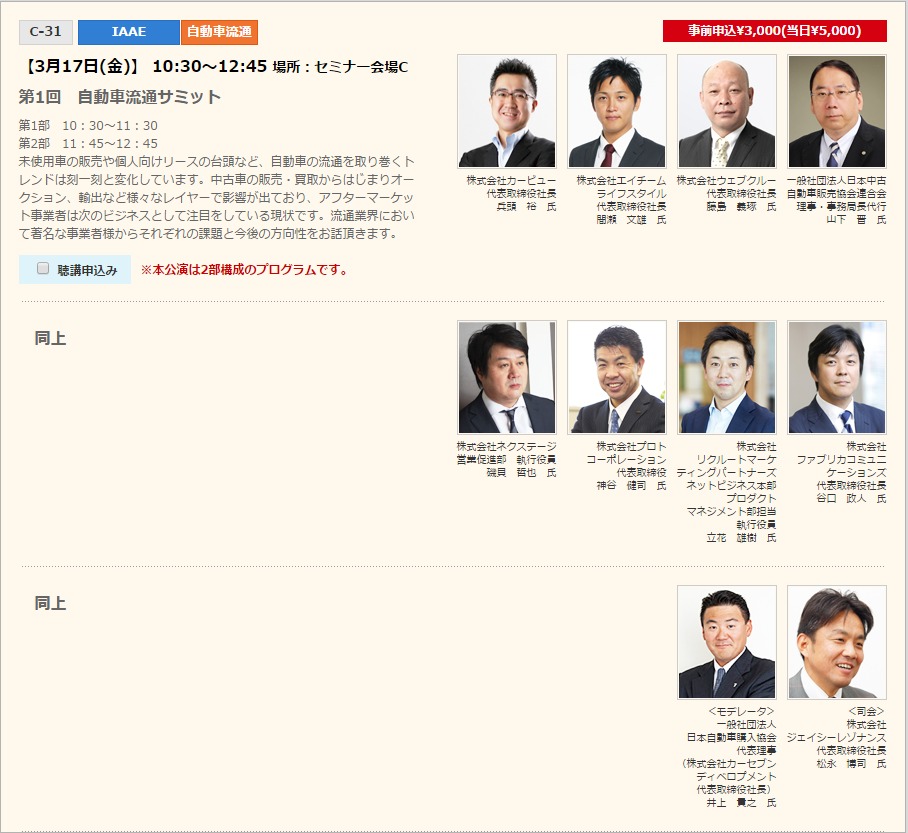Click the description paragraph starting 未使用車の販売
The width and height of the screenshot is (908, 833).
pos(217,198)
